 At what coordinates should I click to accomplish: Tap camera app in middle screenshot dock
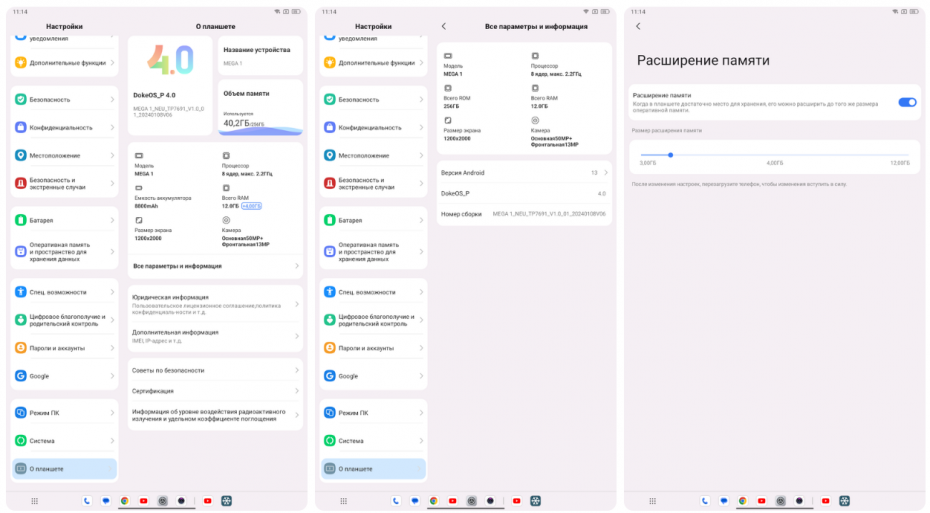click(x=491, y=501)
